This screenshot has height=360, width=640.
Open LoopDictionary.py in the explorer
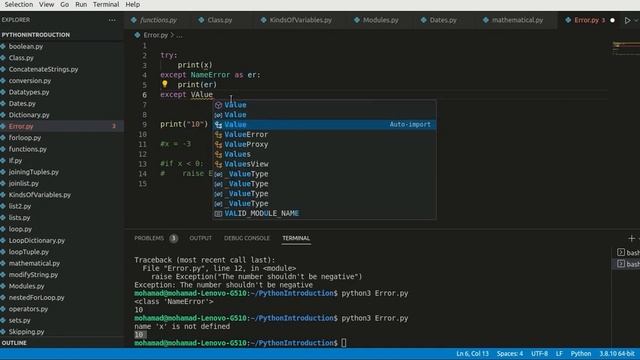click(36, 241)
